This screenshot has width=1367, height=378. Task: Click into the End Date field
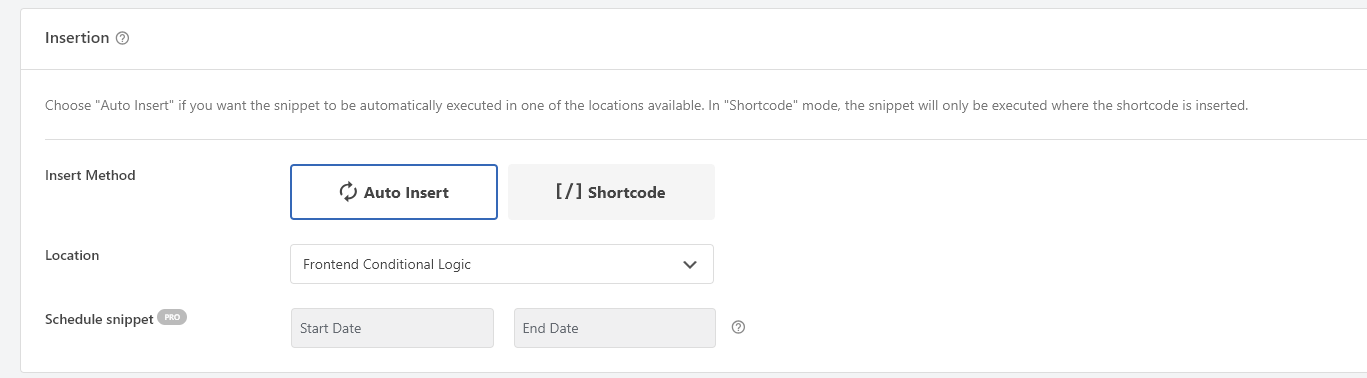(615, 328)
